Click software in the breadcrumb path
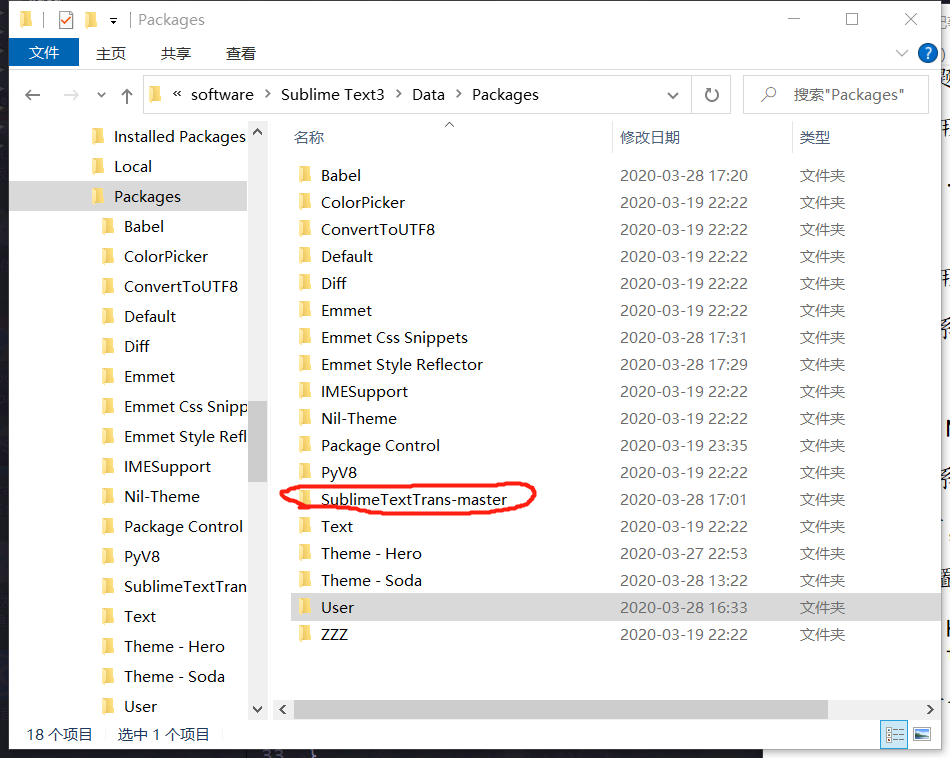950x758 pixels. 222,95
